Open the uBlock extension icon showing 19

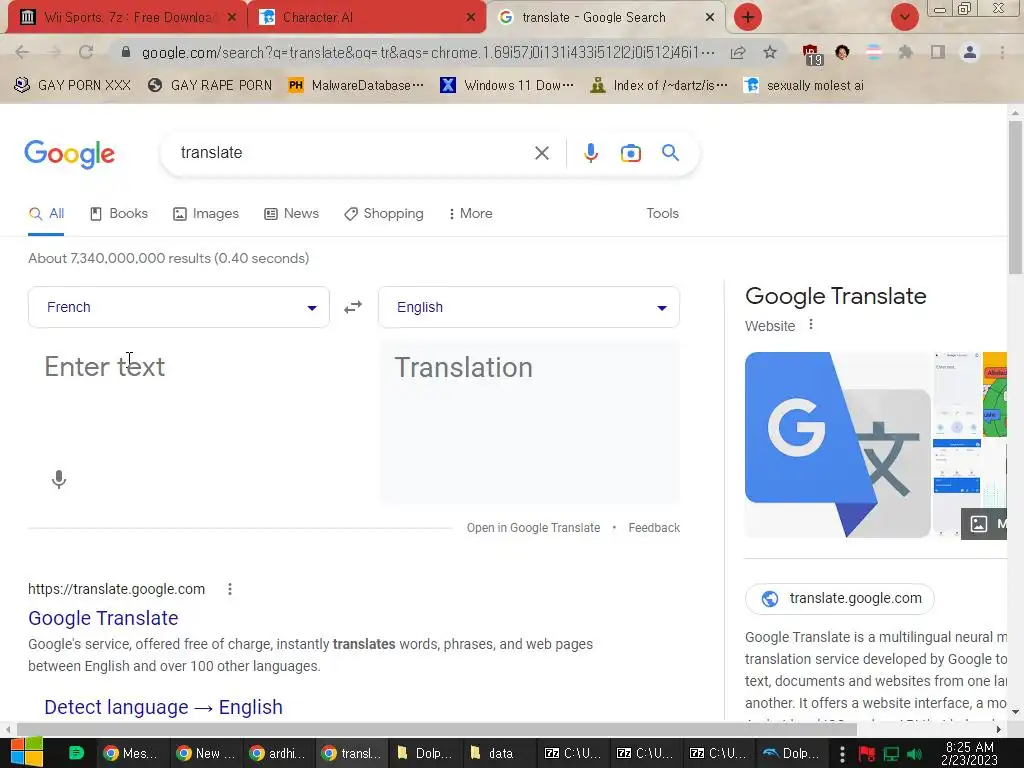(x=811, y=54)
